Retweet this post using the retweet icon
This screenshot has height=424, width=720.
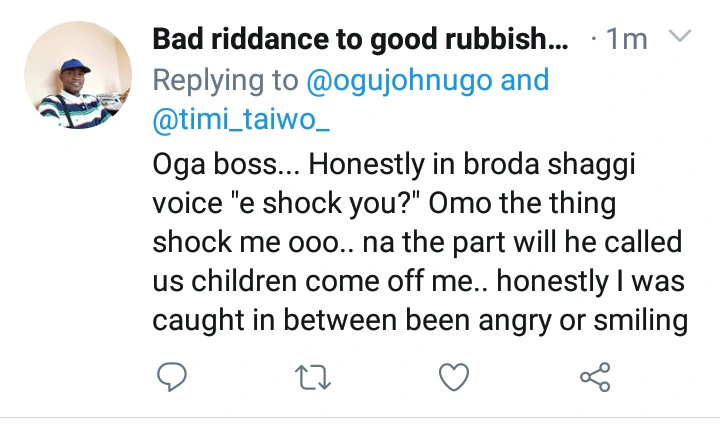312,377
